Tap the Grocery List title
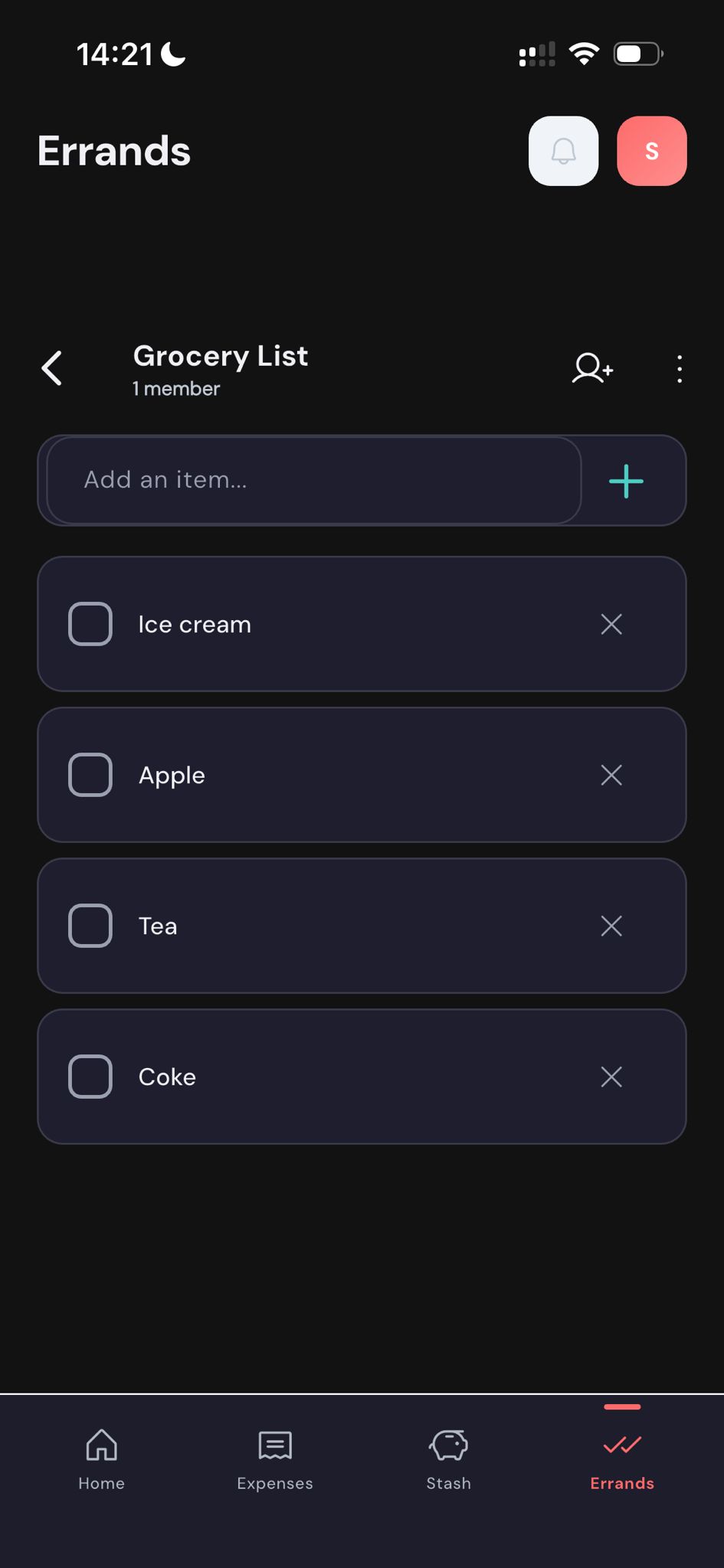 point(221,356)
